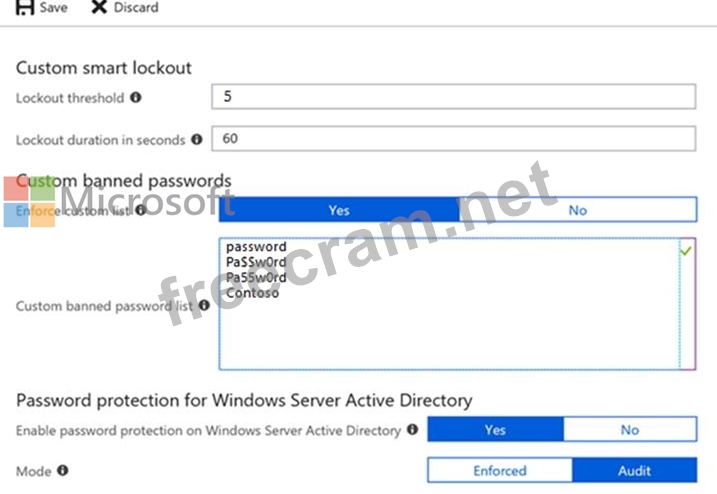Viewport: 717px width, 494px height.
Task: Switch Mode to Enforced
Action: tap(500, 470)
